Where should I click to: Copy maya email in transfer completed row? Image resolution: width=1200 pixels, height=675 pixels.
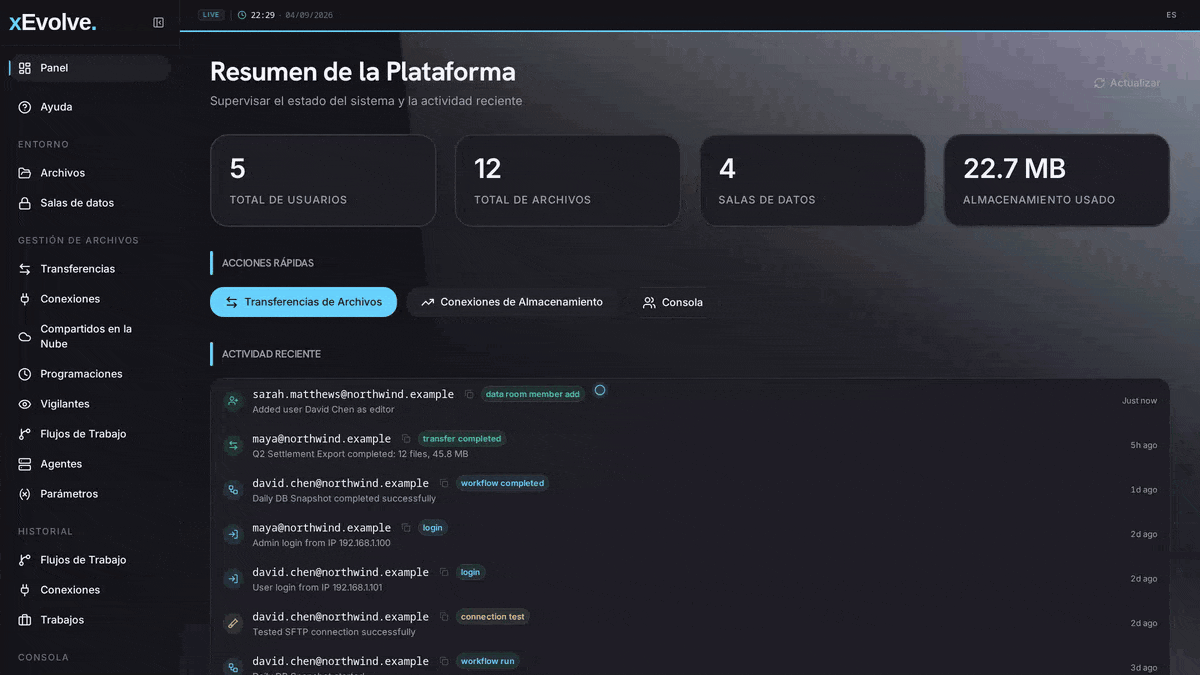(406, 439)
